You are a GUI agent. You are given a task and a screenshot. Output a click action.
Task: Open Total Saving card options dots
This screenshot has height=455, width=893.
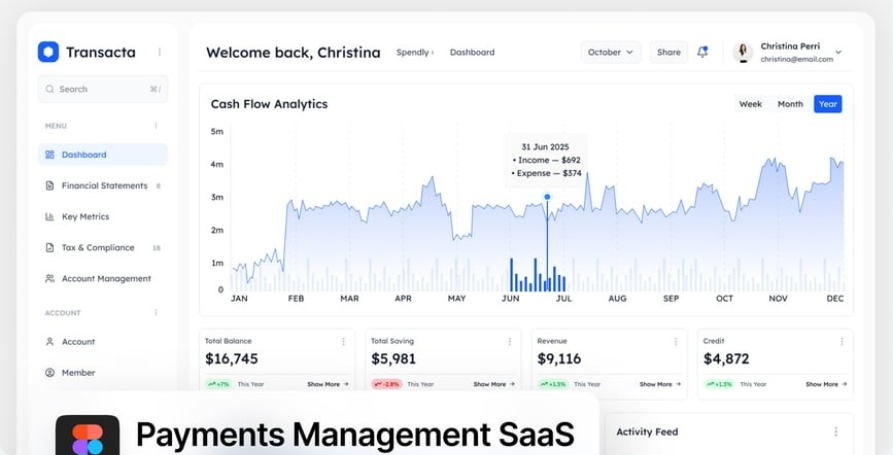[x=510, y=342]
